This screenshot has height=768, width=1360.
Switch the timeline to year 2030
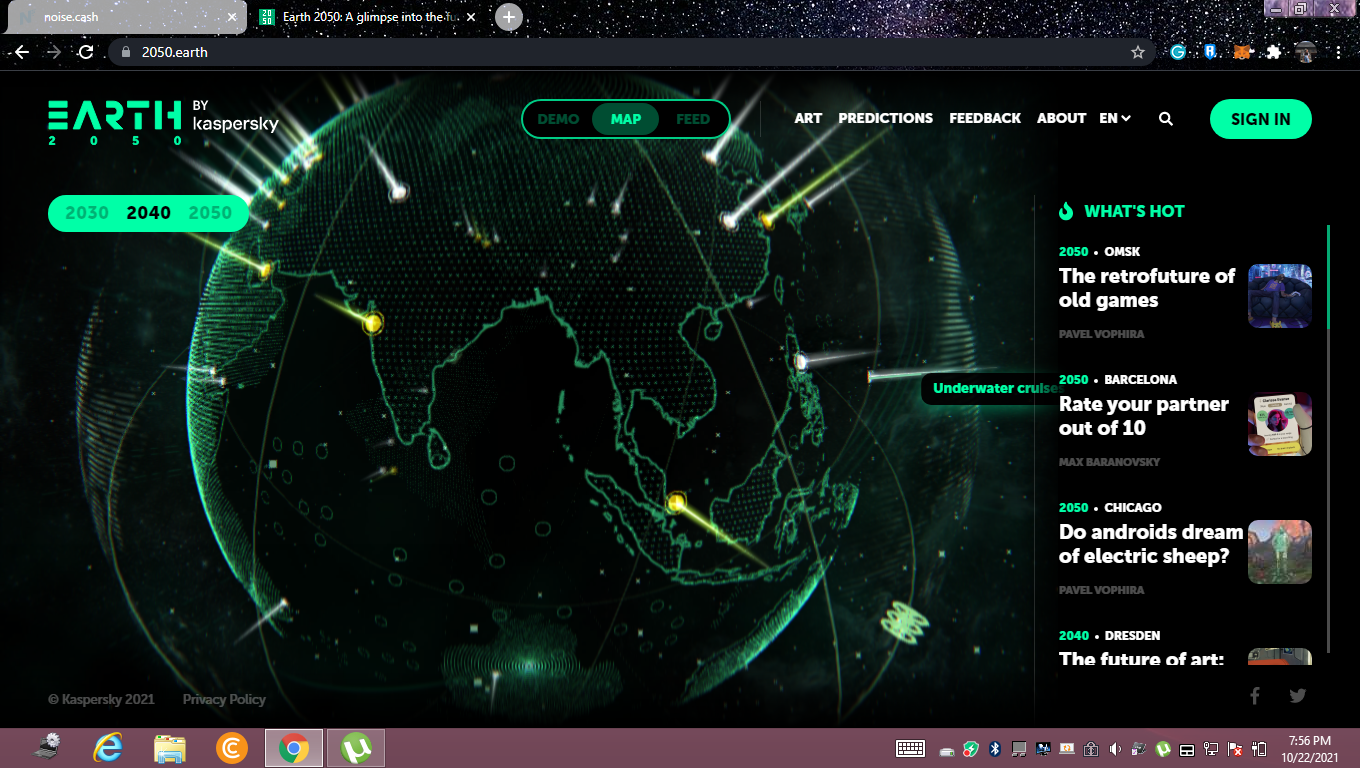coord(87,212)
